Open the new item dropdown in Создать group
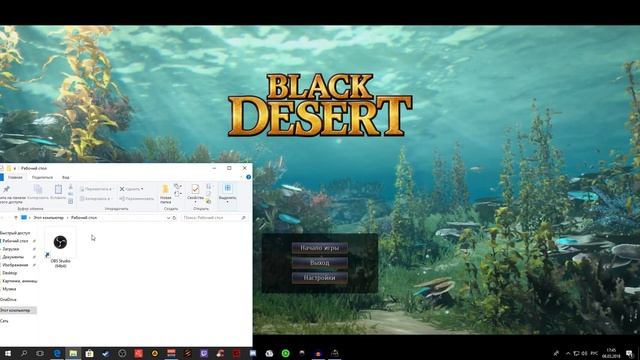Screen dimensions: 640x360 click(x=178, y=187)
